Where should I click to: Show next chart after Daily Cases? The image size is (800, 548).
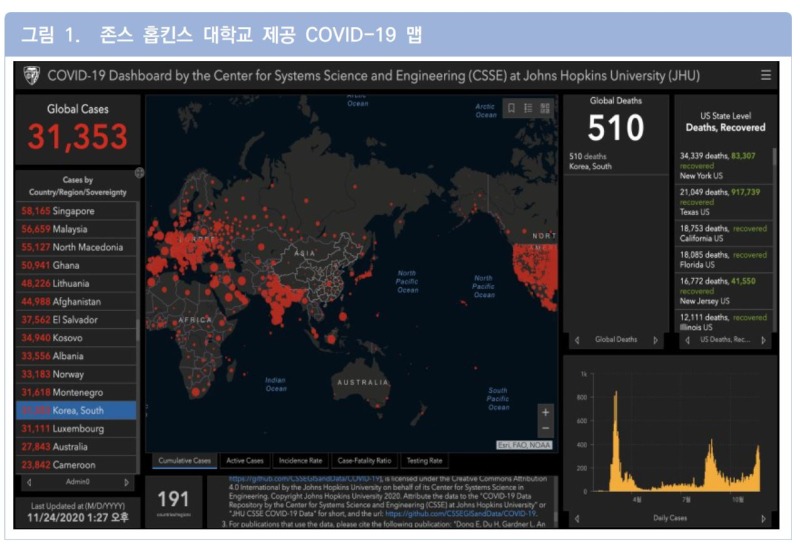[764, 518]
